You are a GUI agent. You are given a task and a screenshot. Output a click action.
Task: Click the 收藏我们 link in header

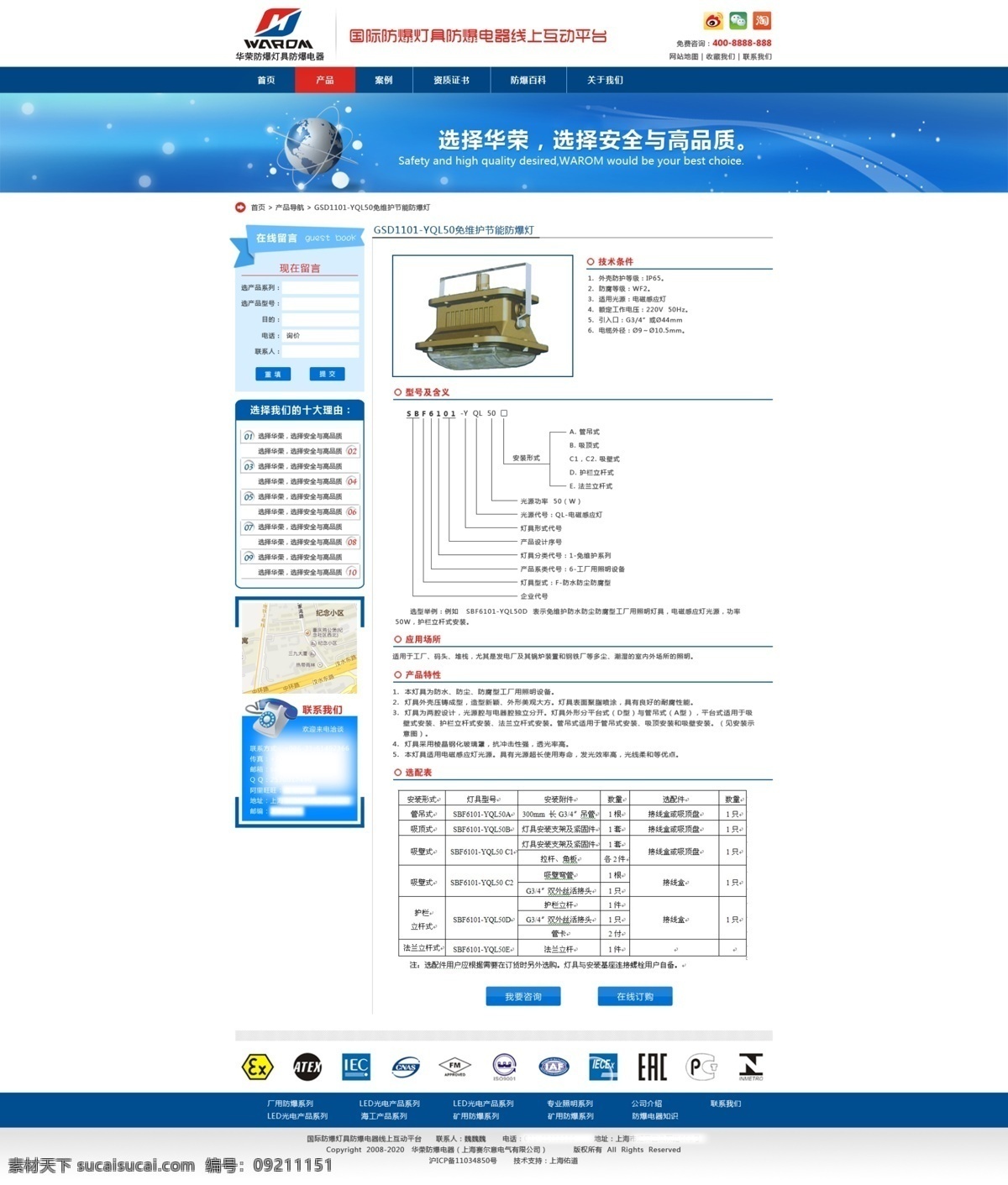coord(721,57)
